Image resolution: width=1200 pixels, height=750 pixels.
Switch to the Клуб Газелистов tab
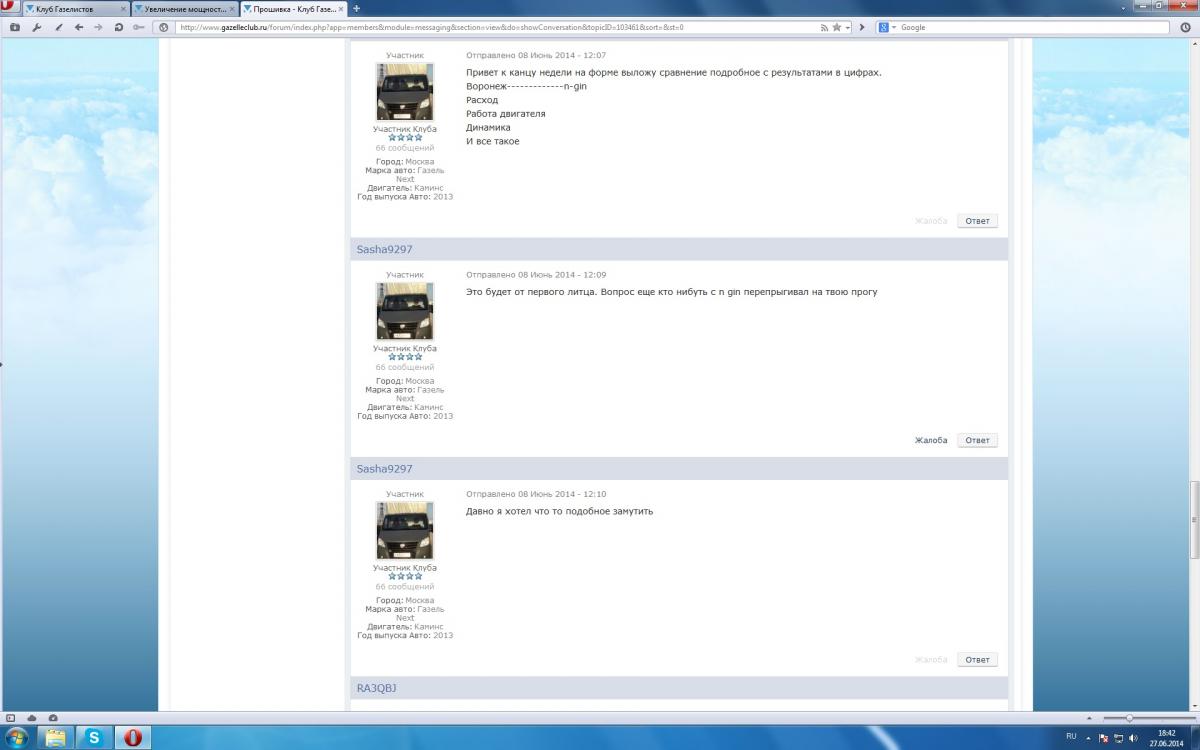(70, 9)
